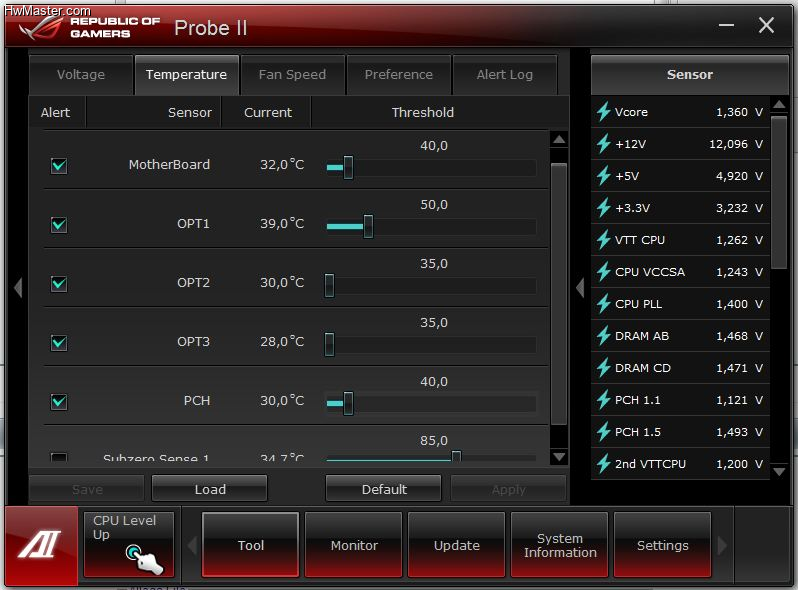Click the +12V lightning bolt icon
The image size is (798, 590).
tap(604, 144)
